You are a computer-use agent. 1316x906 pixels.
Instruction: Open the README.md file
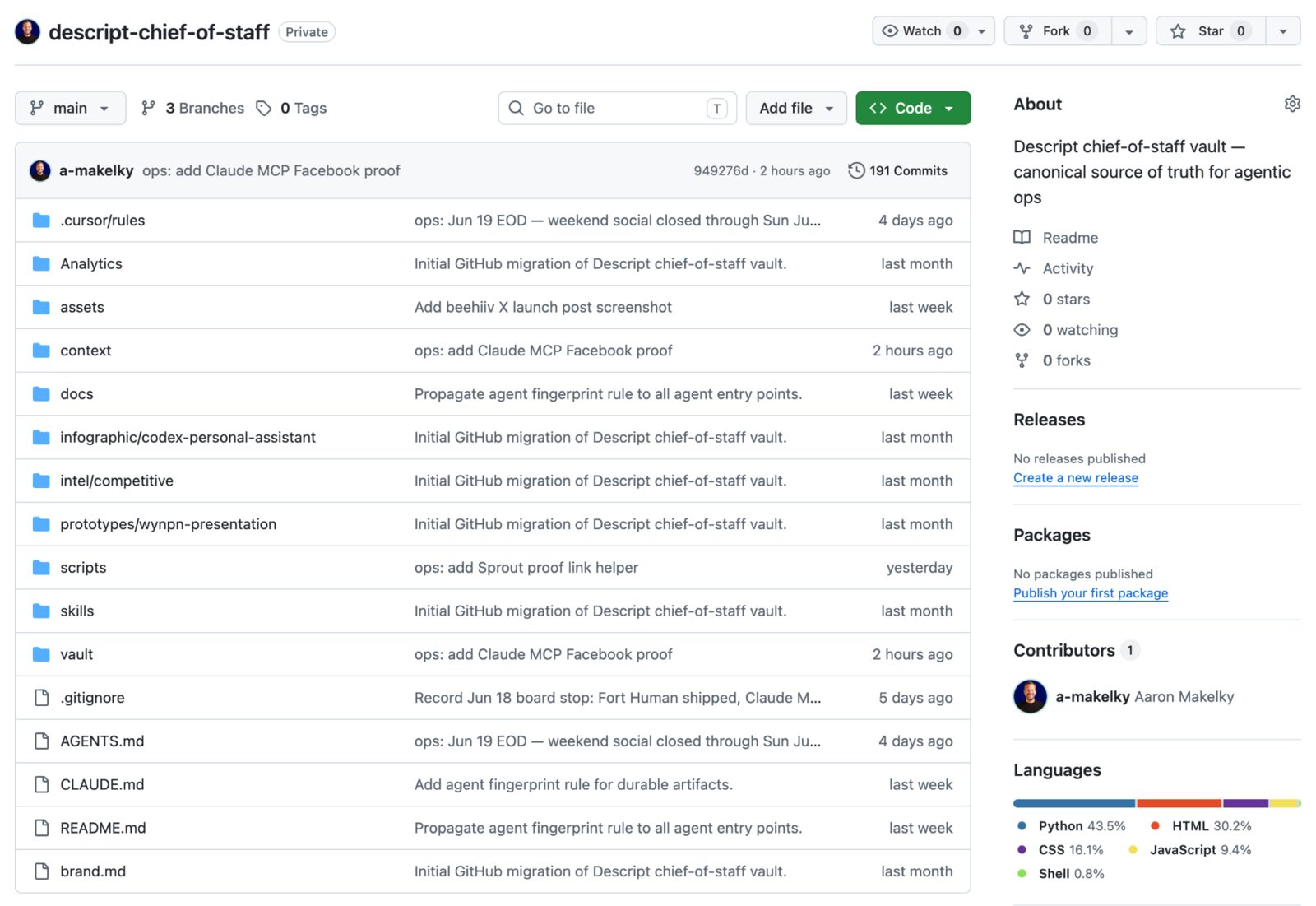point(103,828)
